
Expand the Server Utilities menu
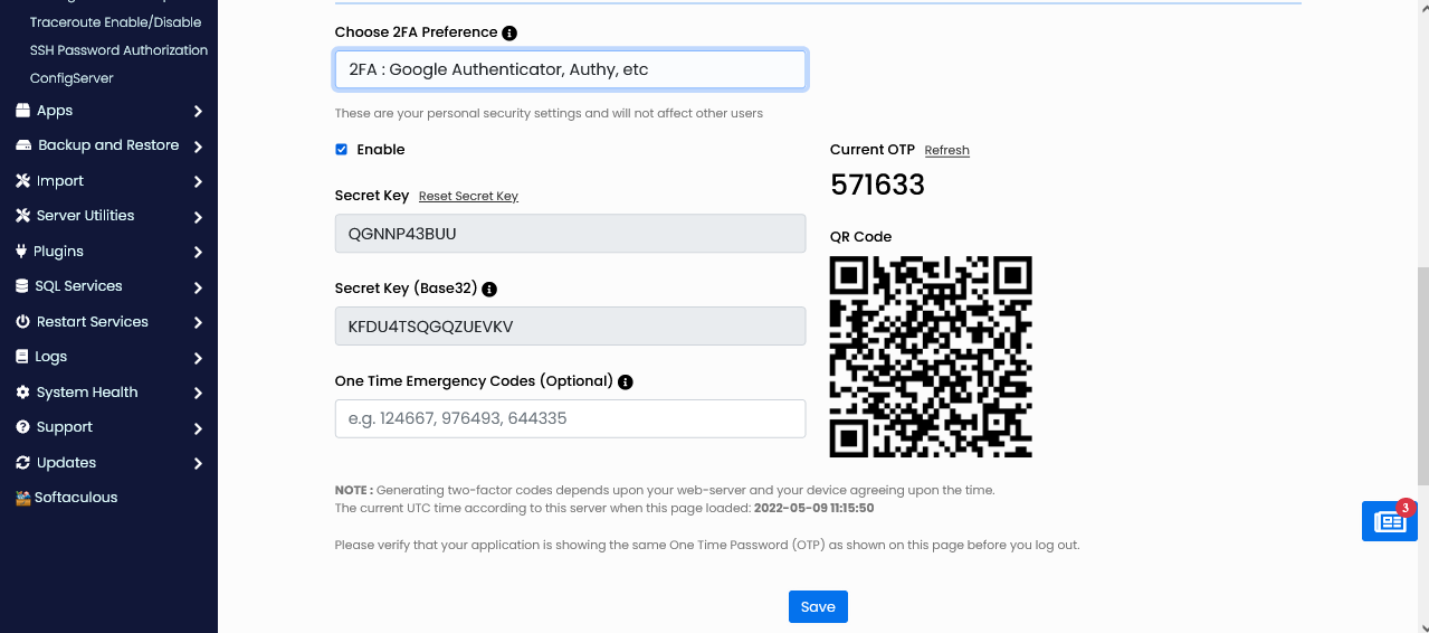(85, 215)
